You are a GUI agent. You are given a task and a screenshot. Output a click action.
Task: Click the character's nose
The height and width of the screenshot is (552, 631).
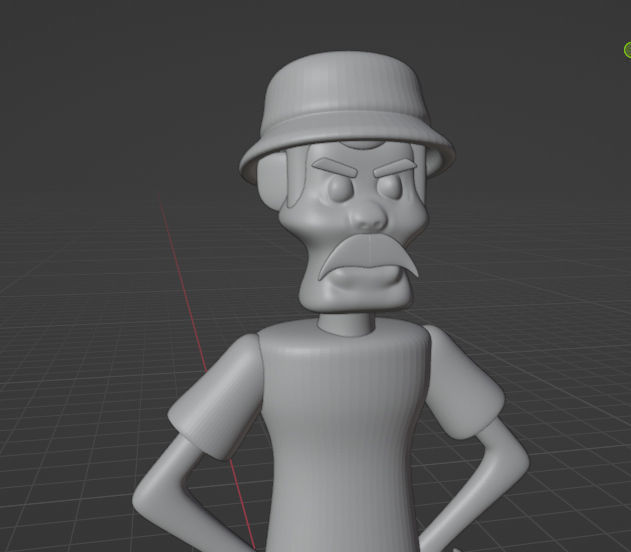[x=368, y=217]
